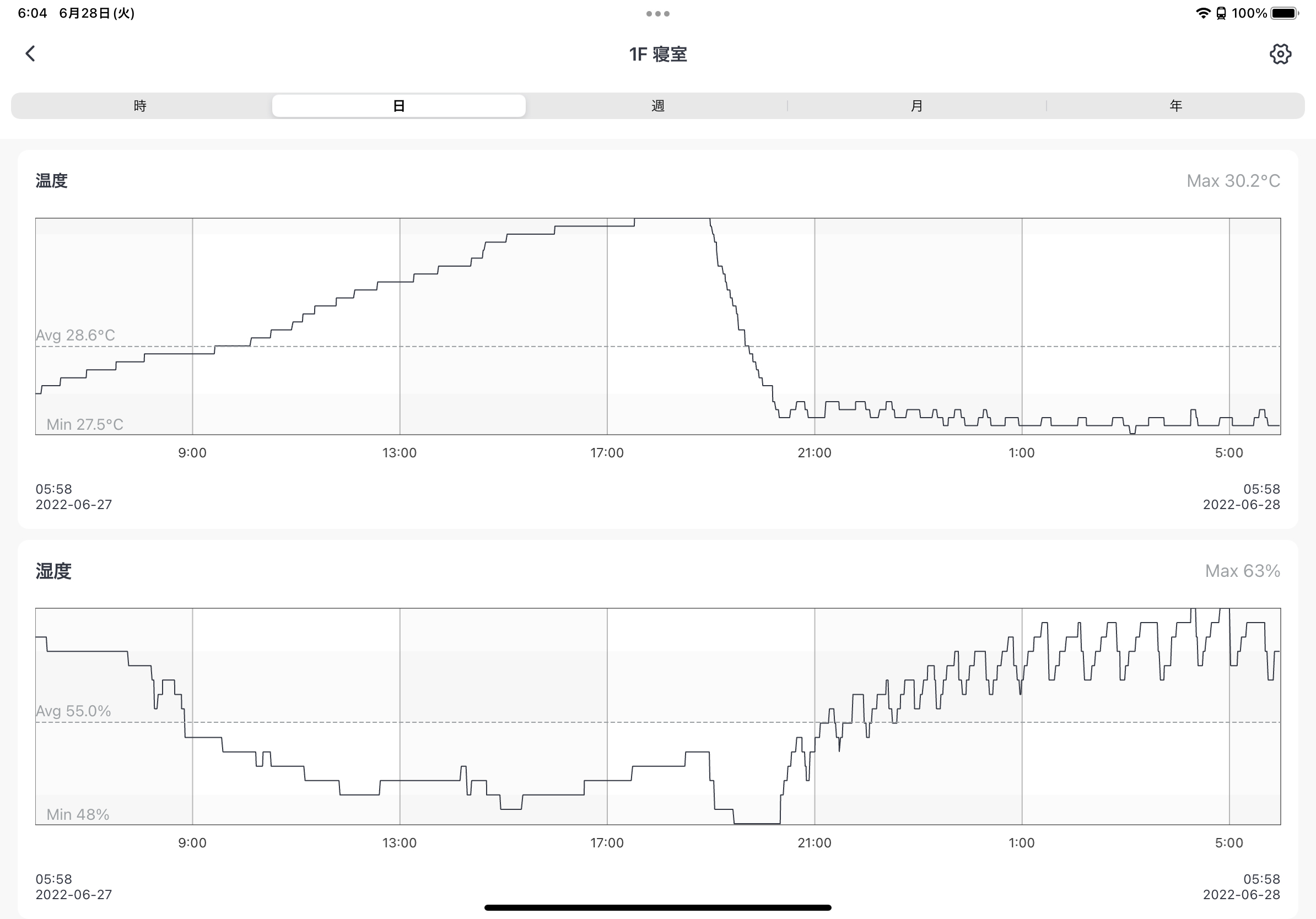The width and height of the screenshot is (1316, 919).
Task: Open the settings gear icon
Action: tap(1280, 54)
